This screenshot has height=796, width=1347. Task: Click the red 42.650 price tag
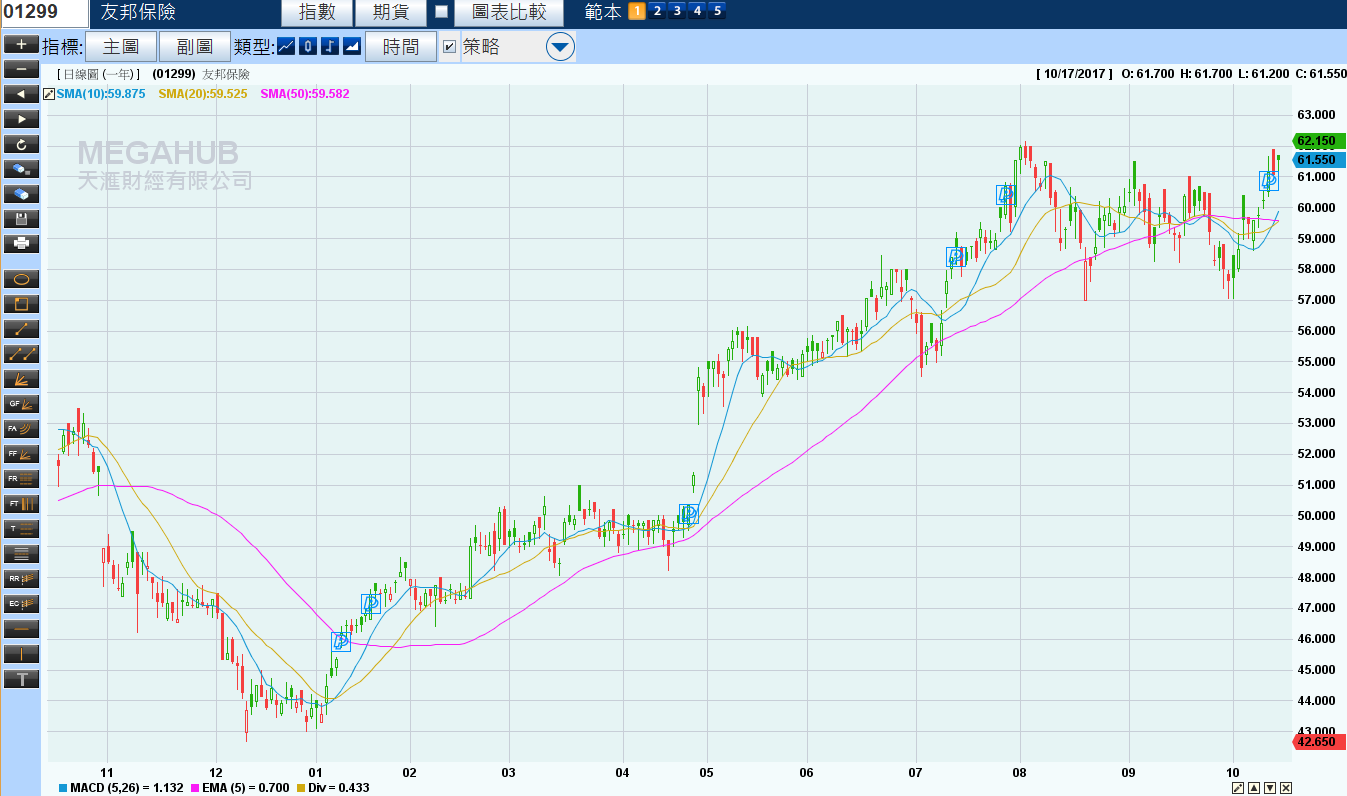pyautogui.click(x=1318, y=741)
